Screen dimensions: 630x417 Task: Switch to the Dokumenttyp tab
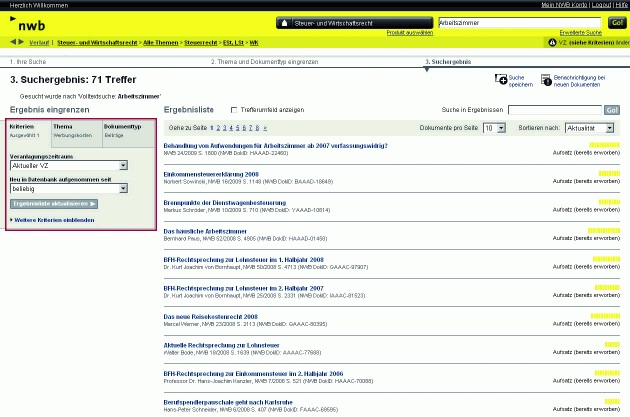tap(122, 127)
